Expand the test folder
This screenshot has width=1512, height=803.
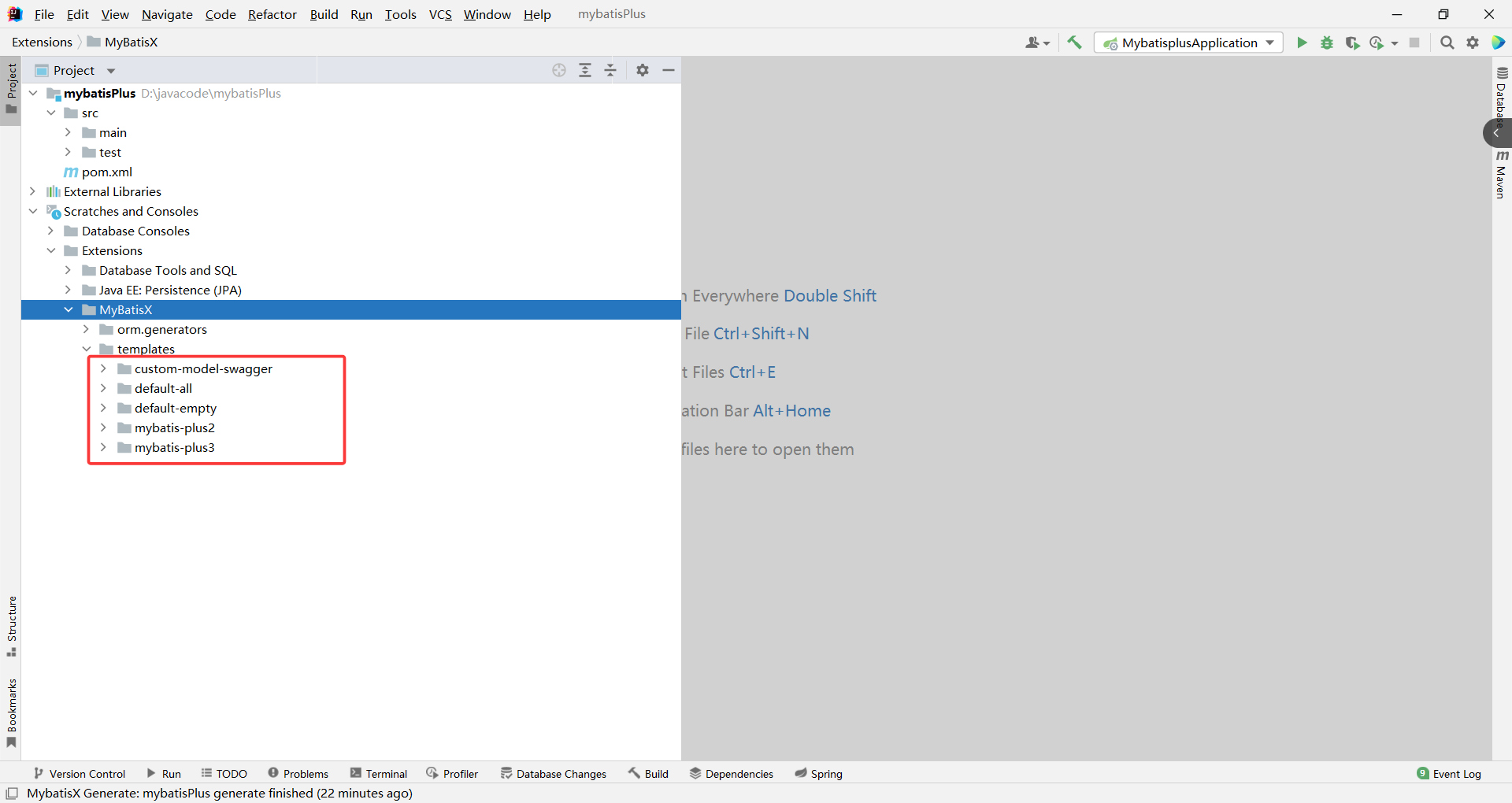[69, 152]
